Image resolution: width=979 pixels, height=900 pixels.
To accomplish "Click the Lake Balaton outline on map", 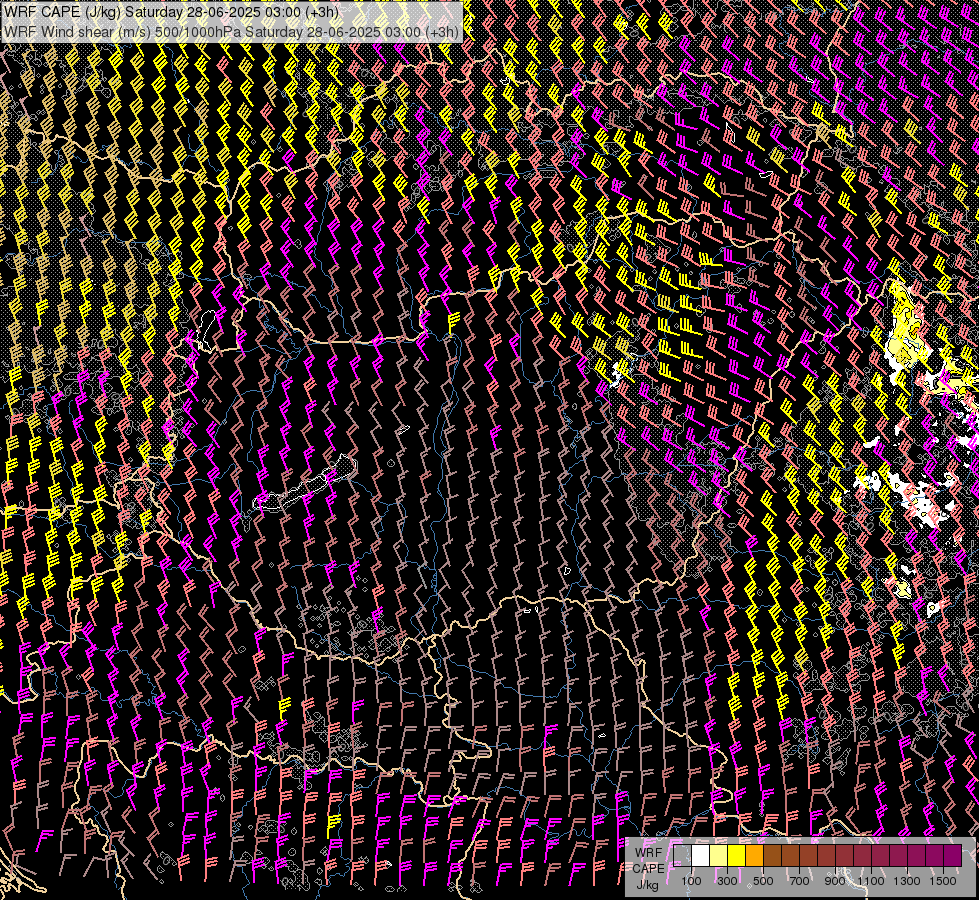I will [305, 485].
